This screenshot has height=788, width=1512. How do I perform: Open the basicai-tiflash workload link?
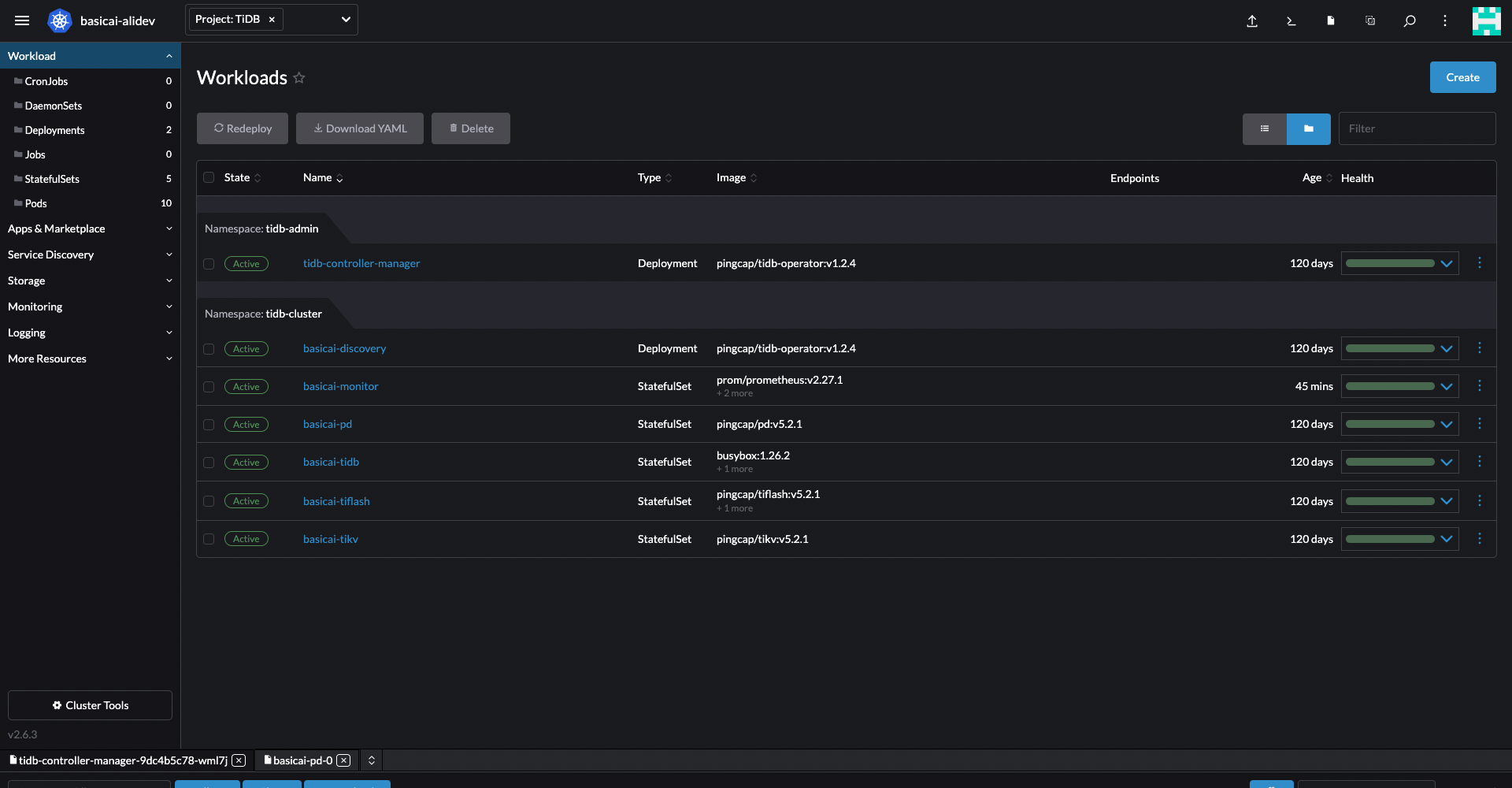click(336, 501)
